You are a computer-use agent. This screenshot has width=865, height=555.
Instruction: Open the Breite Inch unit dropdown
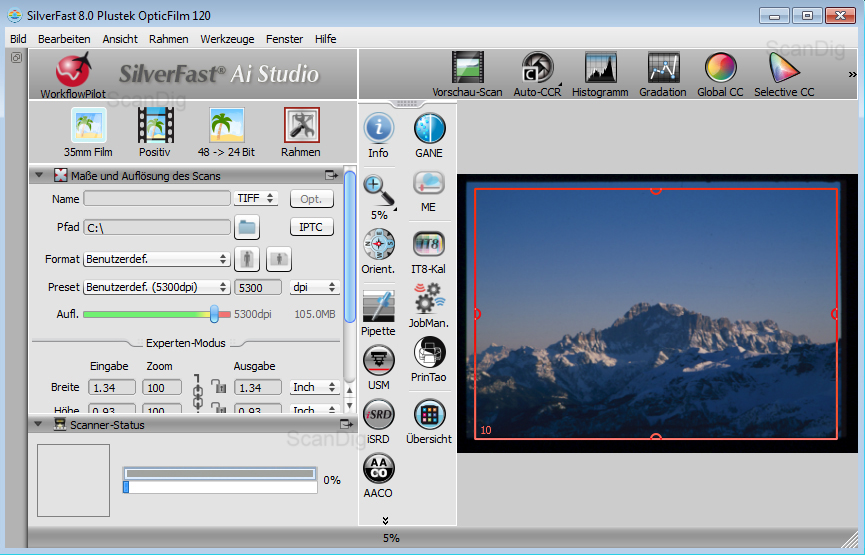tap(314, 387)
